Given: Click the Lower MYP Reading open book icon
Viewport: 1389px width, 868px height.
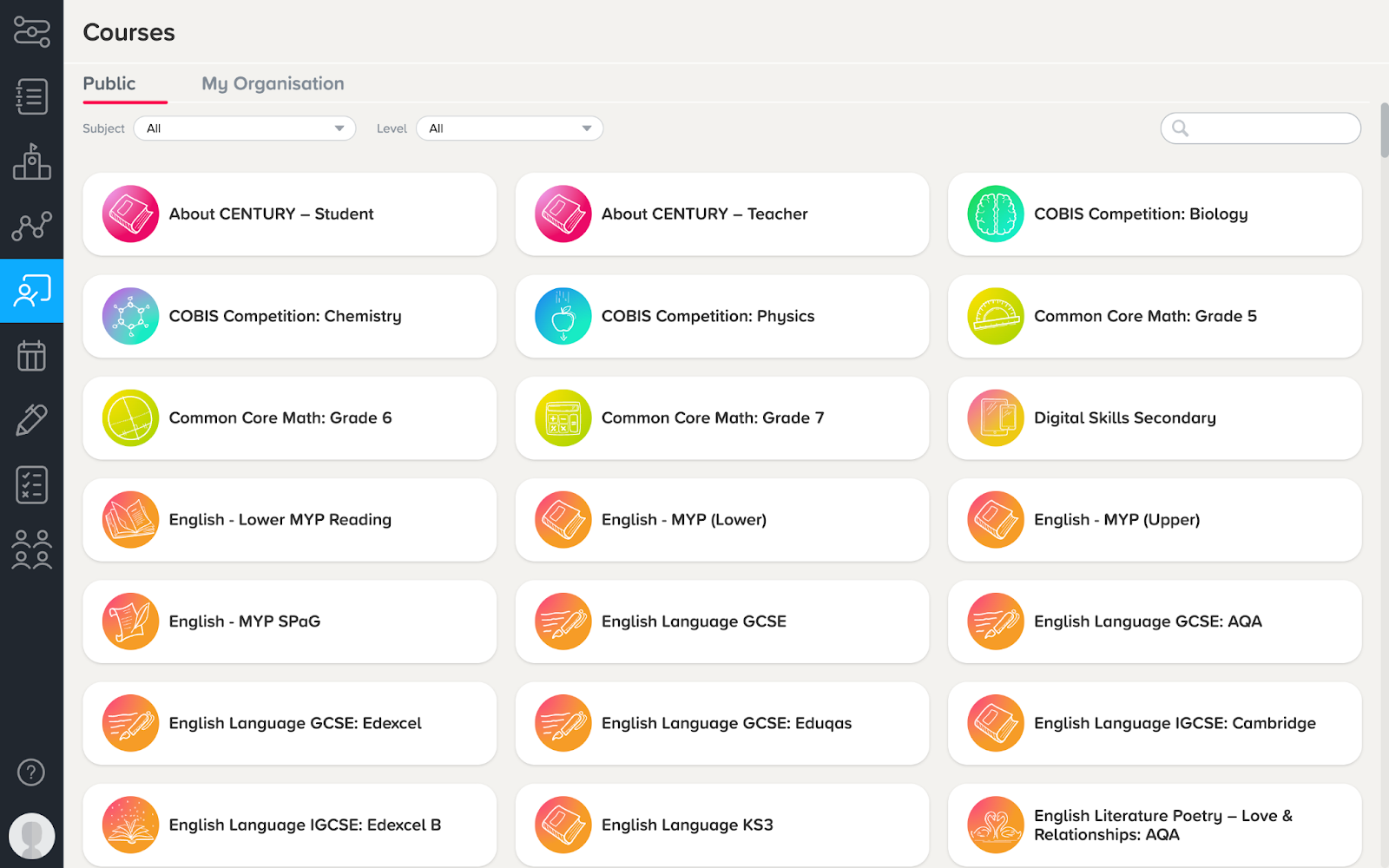Looking at the screenshot, I should tap(130, 520).
